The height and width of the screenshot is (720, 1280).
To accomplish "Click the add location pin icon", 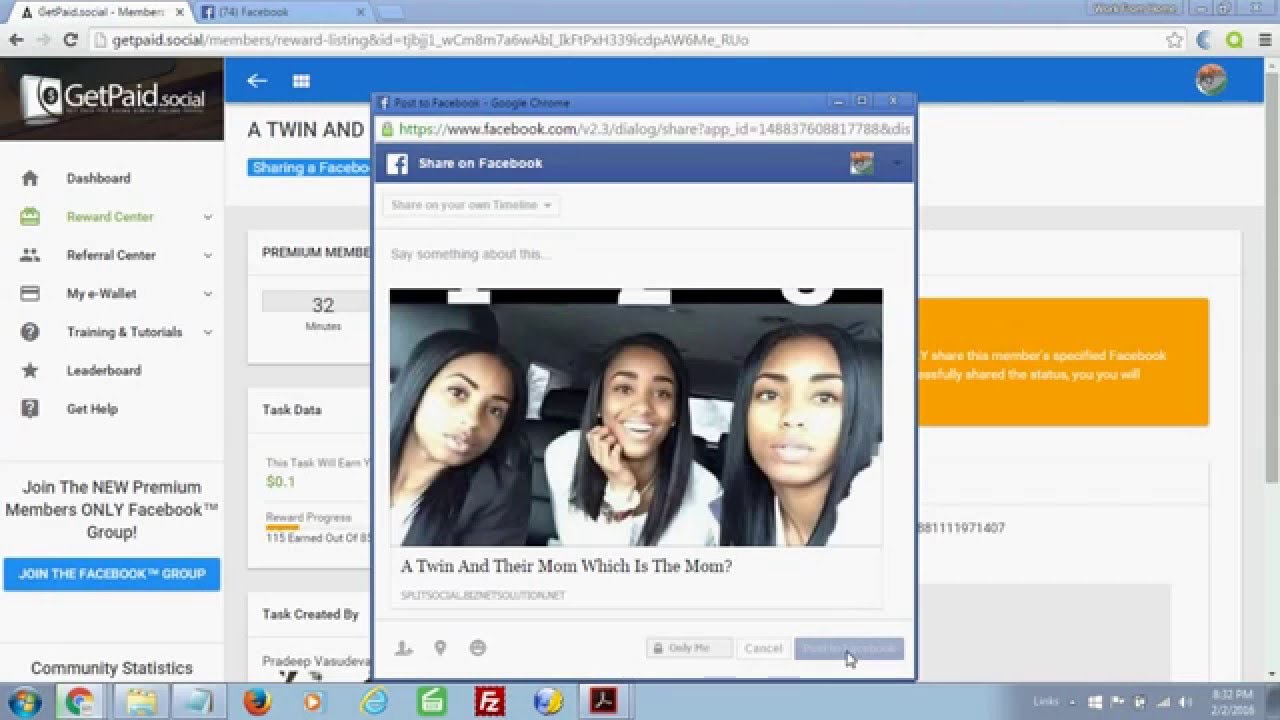I will 440,648.
